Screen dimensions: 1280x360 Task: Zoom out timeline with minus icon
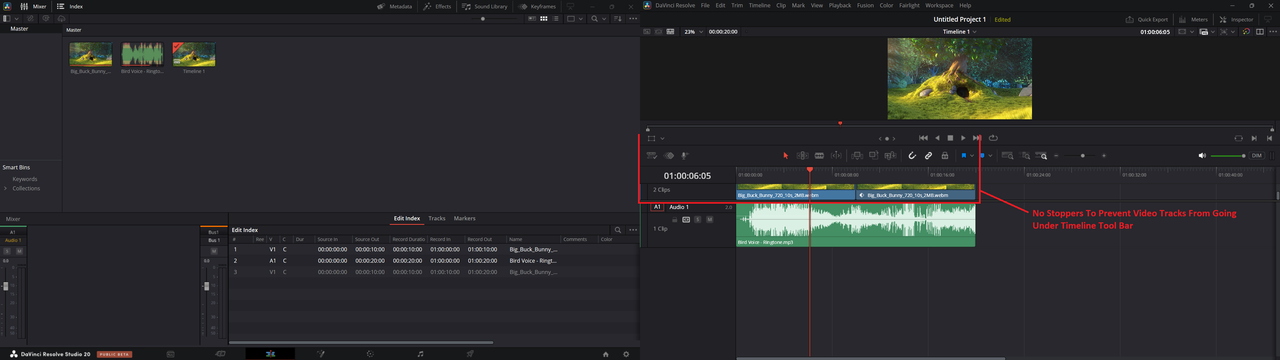coord(1057,155)
